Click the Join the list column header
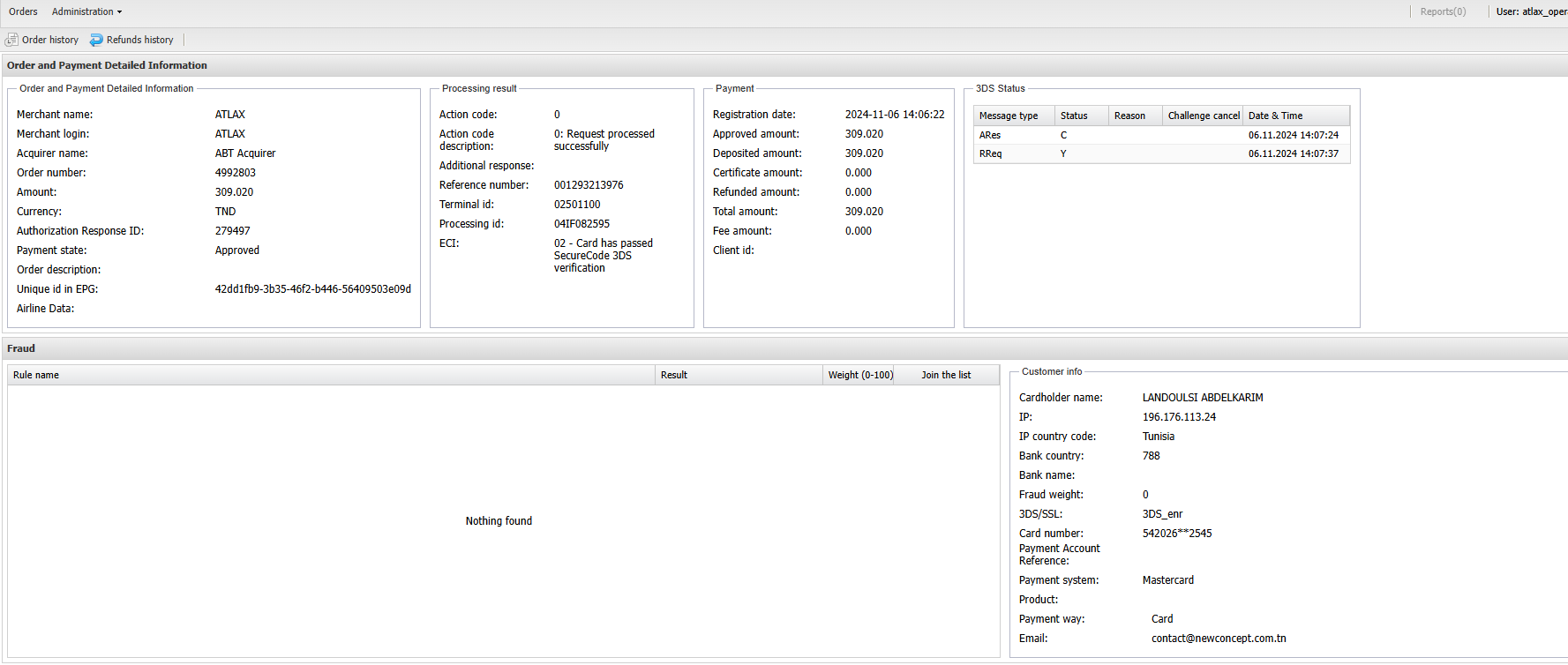1568x665 pixels. [x=946, y=375]
